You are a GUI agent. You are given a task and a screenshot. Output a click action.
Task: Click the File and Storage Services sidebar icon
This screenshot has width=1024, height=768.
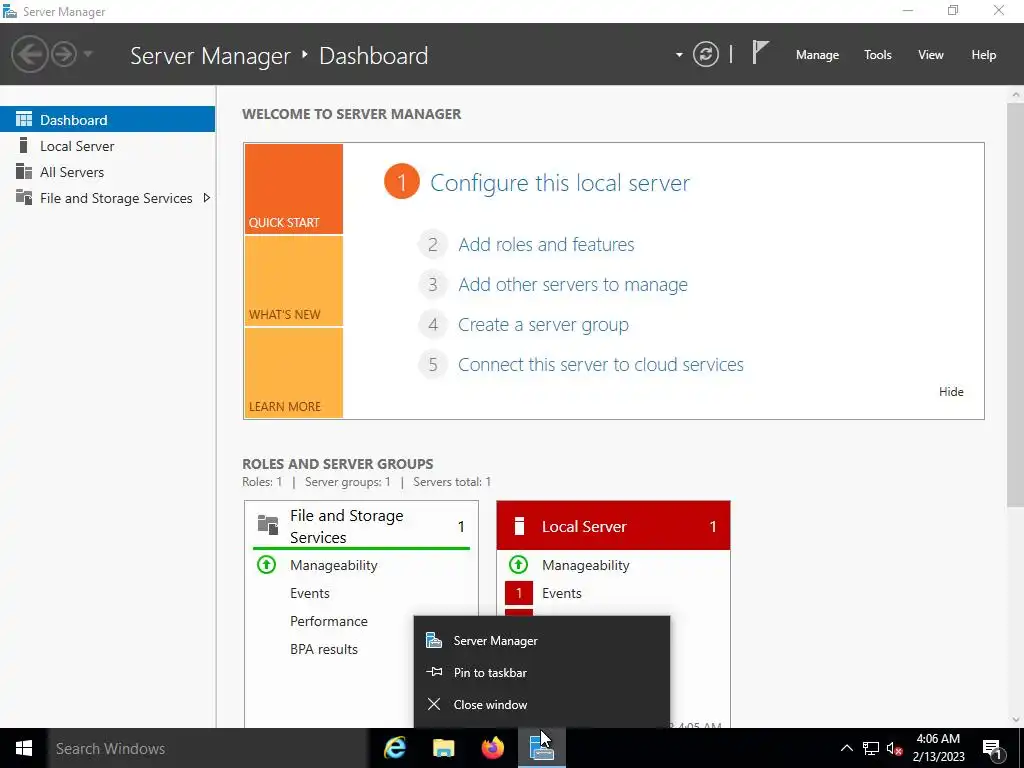[x=24, y=197]
